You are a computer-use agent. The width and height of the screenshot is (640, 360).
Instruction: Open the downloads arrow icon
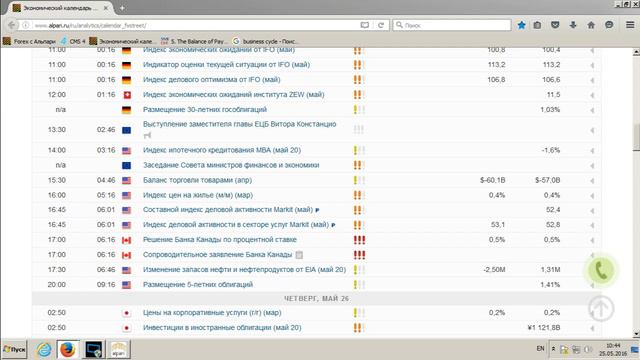(573, 25)
